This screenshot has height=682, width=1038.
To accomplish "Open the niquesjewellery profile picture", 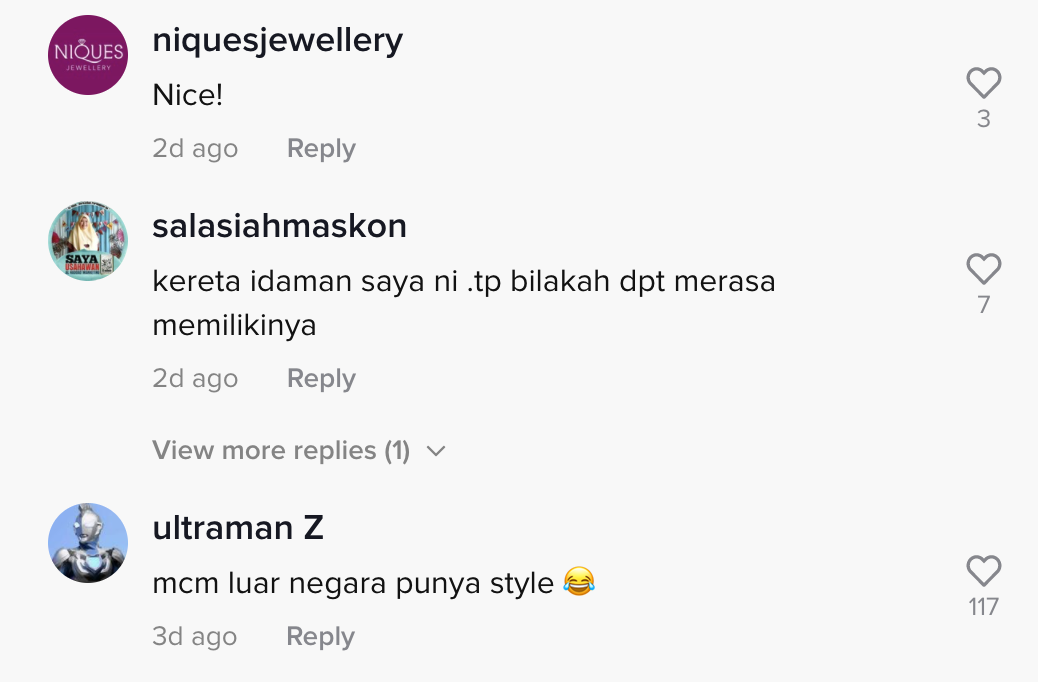I will pyautogui.click(x=88, y=55).
